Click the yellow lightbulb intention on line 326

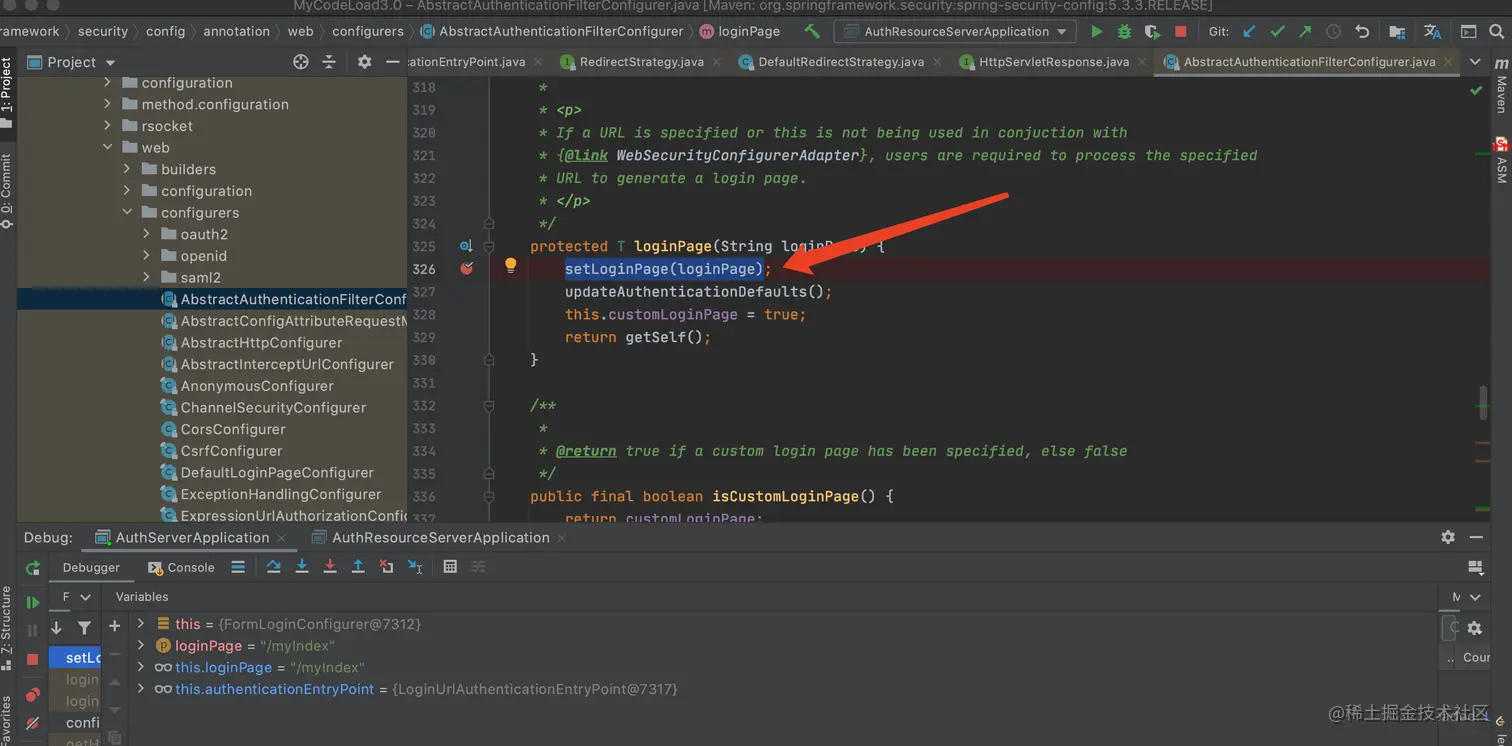tap(510, 266)
